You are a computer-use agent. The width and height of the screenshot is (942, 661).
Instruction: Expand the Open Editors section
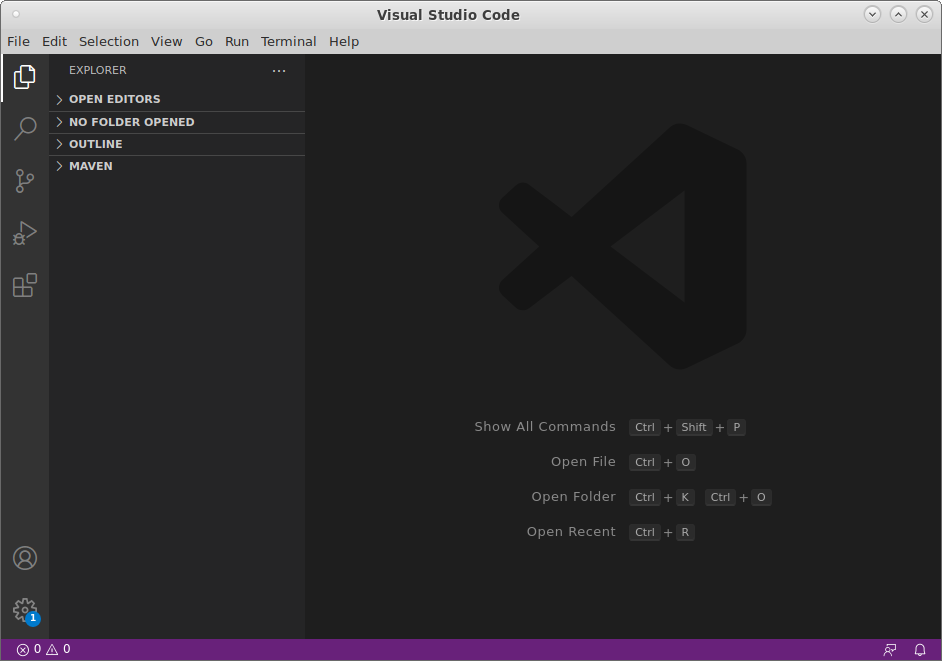pyautogui.click(x=114, y=100)
